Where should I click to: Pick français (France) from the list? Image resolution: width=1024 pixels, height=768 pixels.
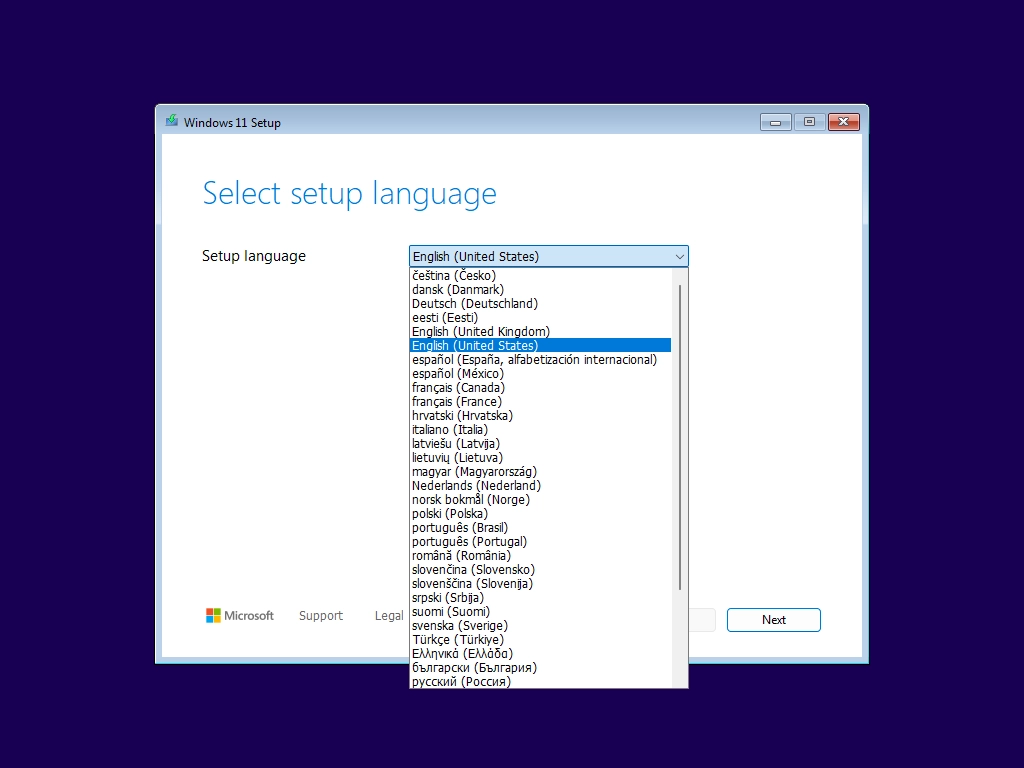540,402
